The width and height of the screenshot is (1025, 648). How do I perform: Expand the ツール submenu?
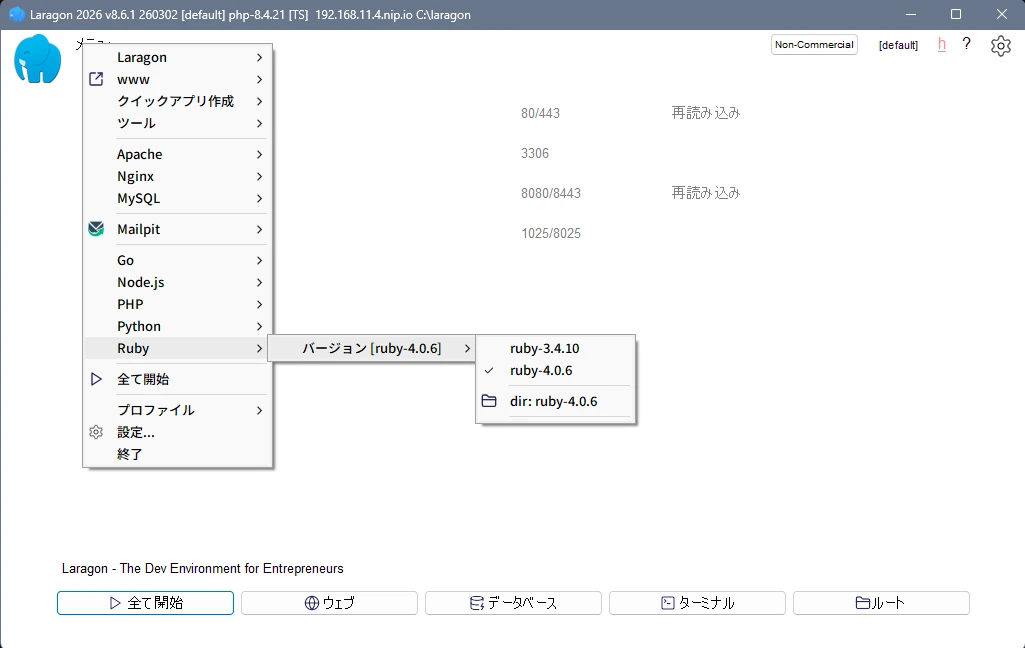point(177,123)
